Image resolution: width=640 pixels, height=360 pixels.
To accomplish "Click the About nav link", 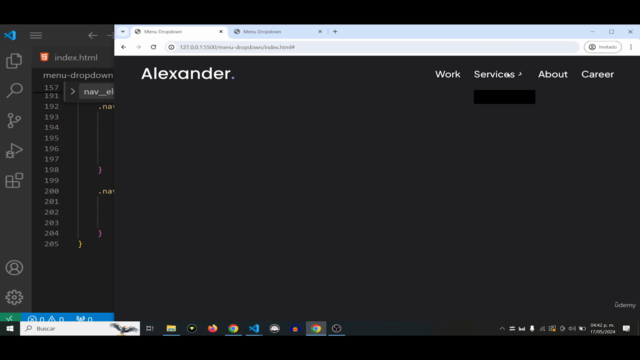I will tap(553, 74).
